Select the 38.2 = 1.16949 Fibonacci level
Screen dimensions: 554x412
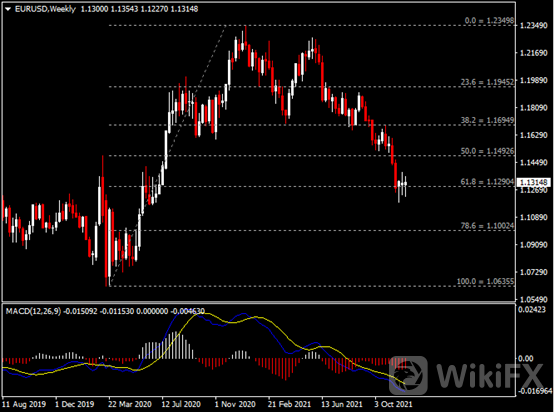click(487, 120)
